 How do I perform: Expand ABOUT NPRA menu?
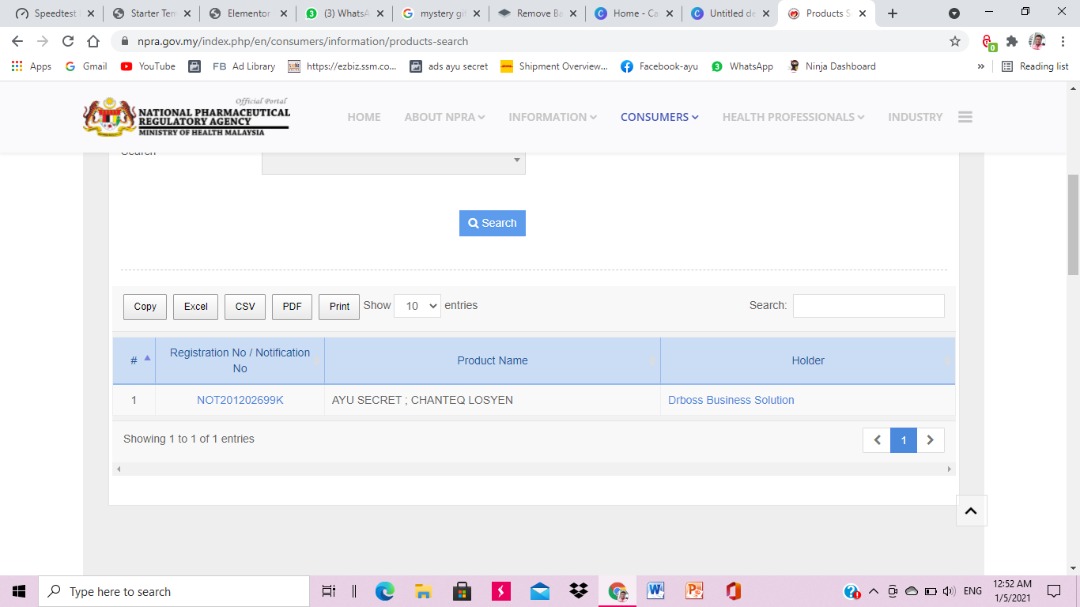(x=444, y=117)
